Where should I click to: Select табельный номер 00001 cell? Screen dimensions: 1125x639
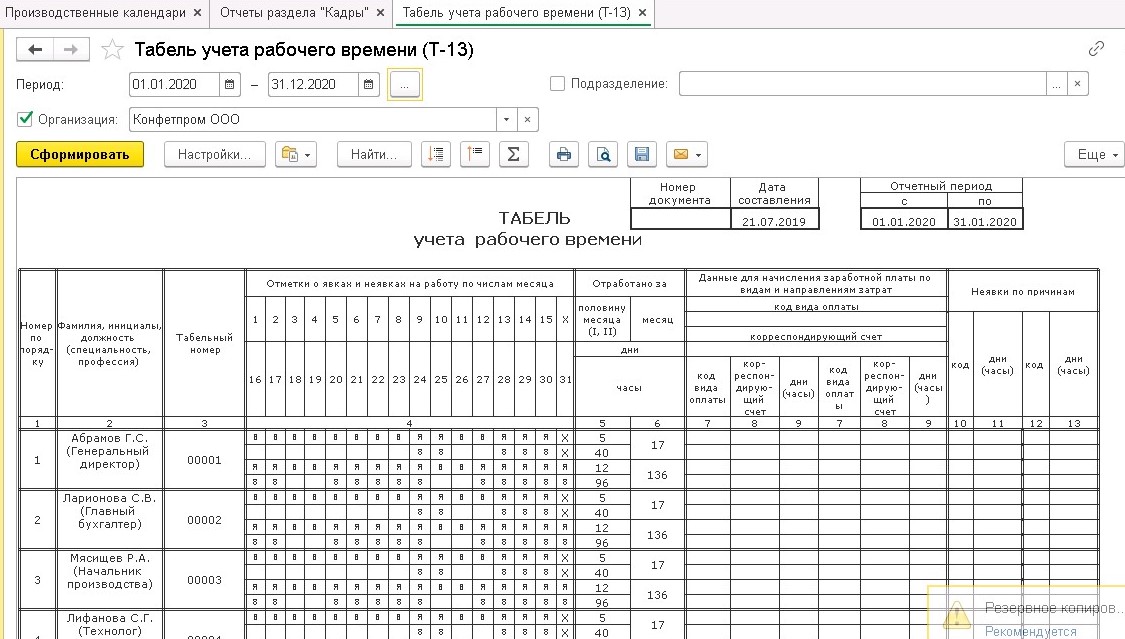pyautogui.click(x=204, y=460)
